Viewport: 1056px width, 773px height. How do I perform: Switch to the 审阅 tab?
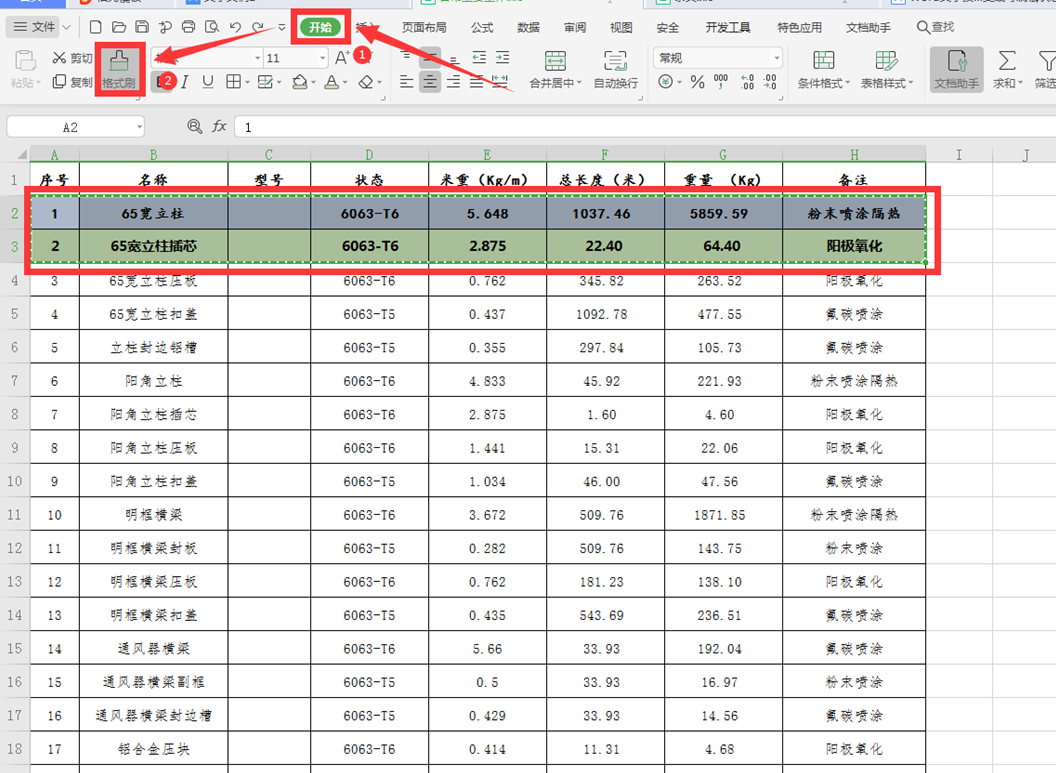tap(574, 28)
